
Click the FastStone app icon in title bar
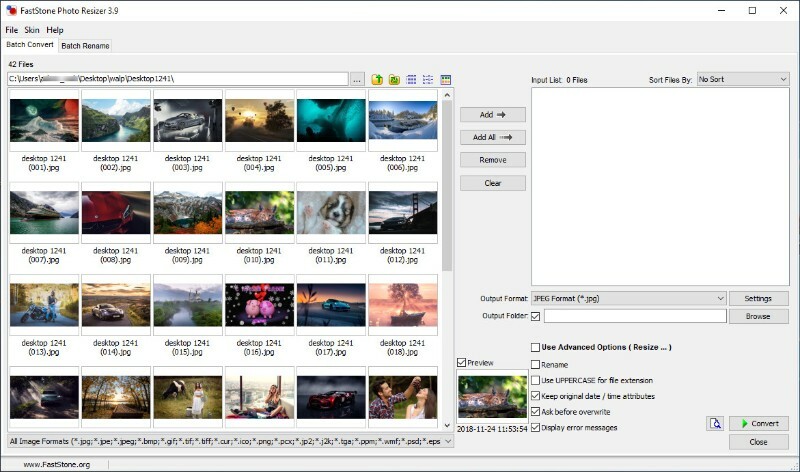[x=11, y=10]
